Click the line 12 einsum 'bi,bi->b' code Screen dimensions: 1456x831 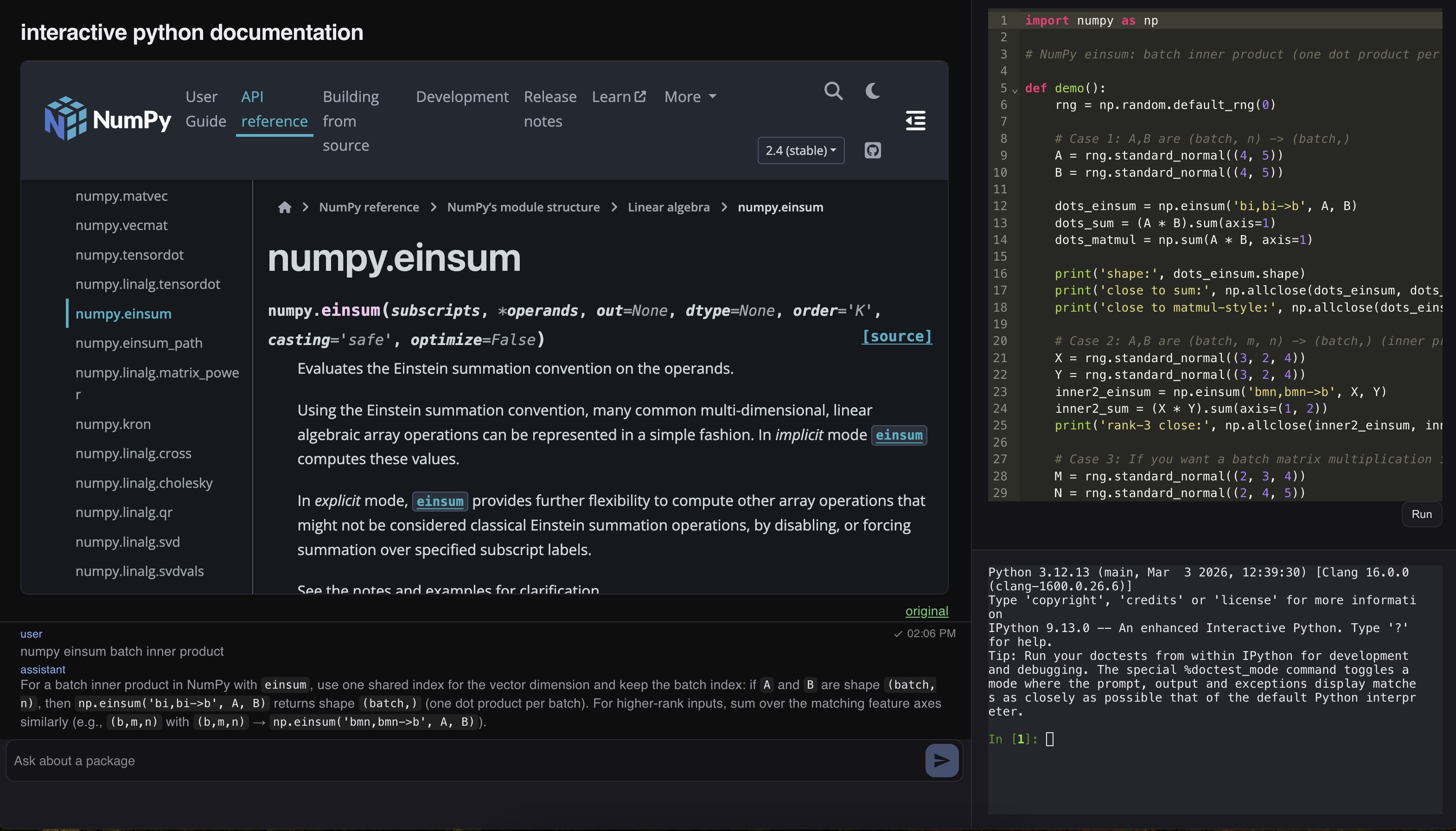click(1206, 206)
